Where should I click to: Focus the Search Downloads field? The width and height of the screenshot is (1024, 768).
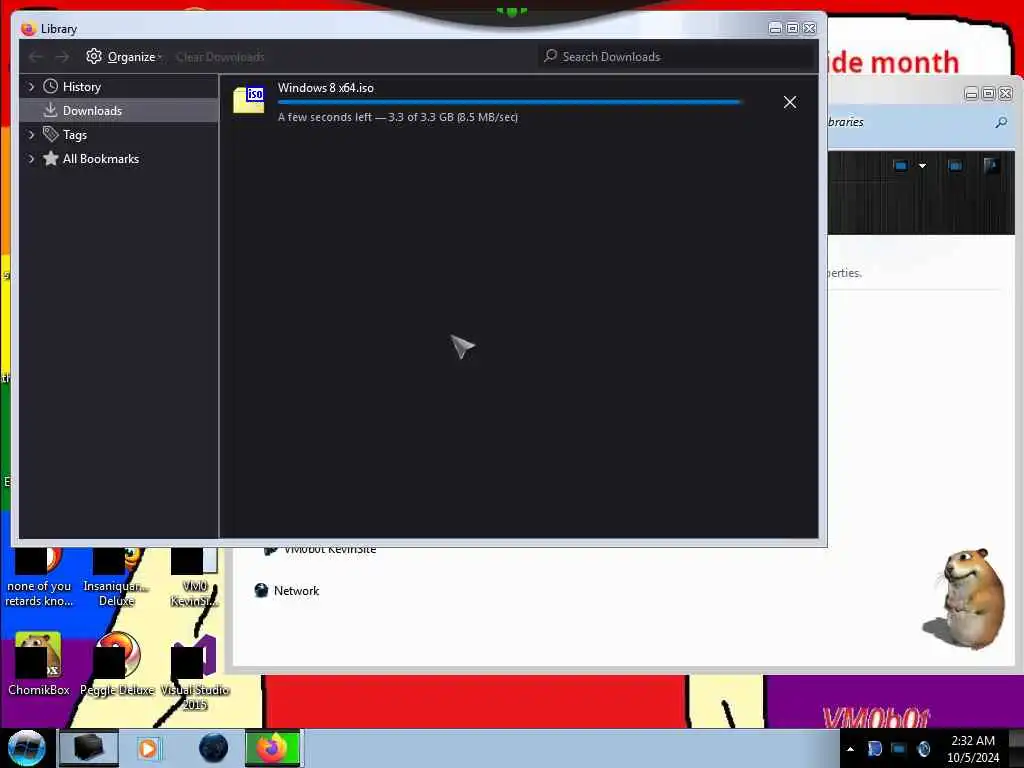tap(677, 57)
